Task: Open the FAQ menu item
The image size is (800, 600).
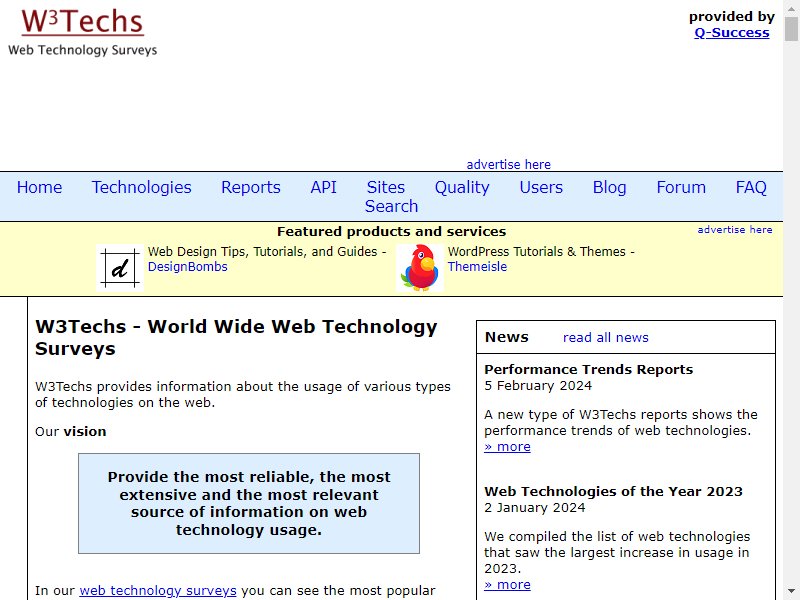Action: pyautogui.click(x=751, y=187)
